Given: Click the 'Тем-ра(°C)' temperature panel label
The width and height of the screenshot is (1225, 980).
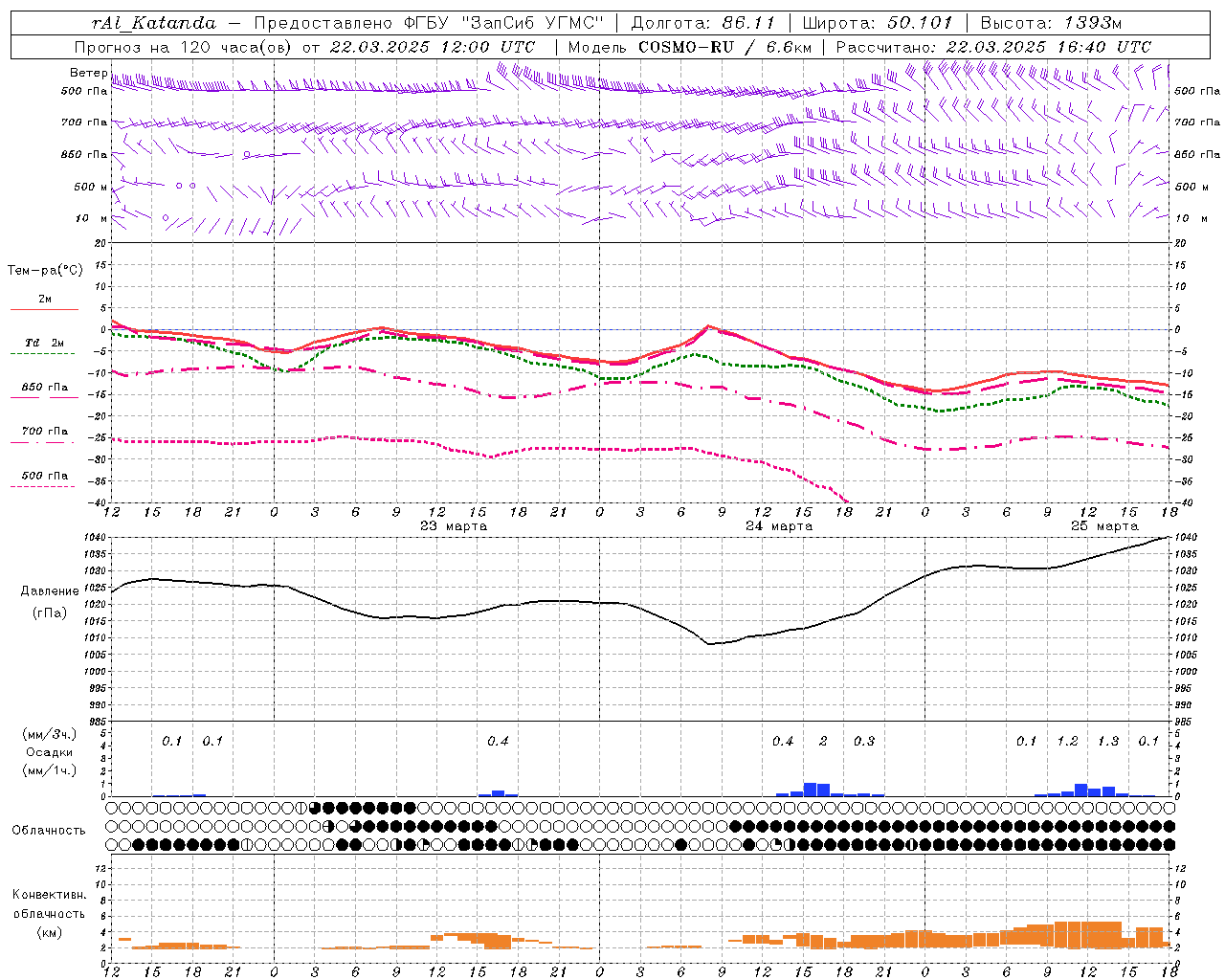Looking at the screenshot, I should [45, 271].
